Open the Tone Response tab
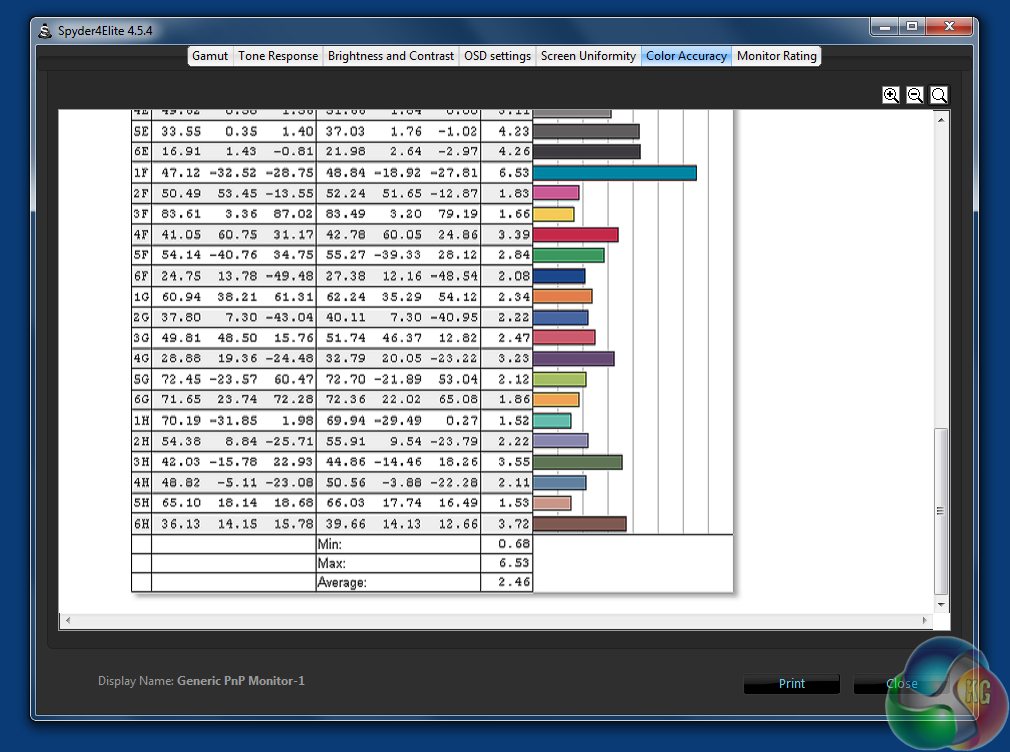Screen dimensions: 1010x752 (278, 56)
